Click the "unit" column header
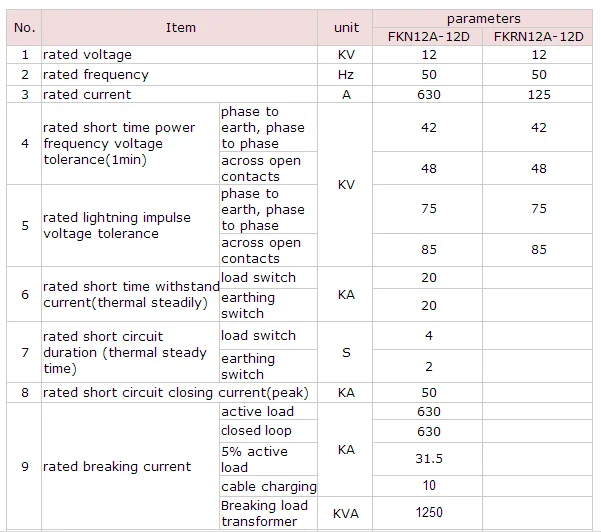 346,28
